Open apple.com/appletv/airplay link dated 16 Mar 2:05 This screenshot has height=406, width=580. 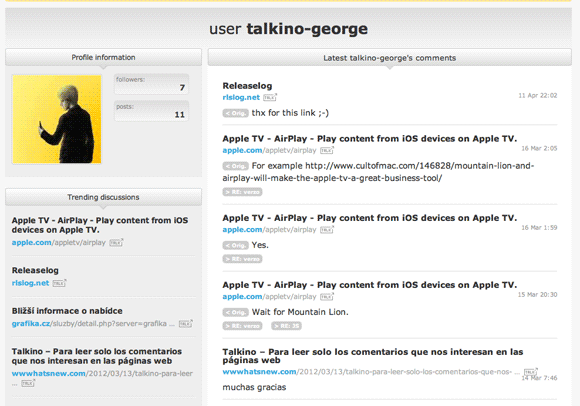pyautogui.click(x=269, y=150)
